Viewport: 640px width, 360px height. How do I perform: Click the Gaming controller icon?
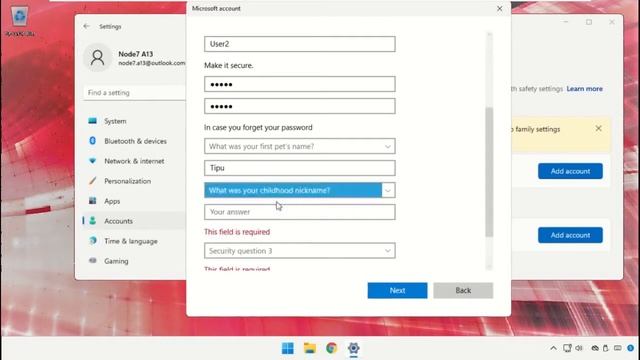coord(93,260)
